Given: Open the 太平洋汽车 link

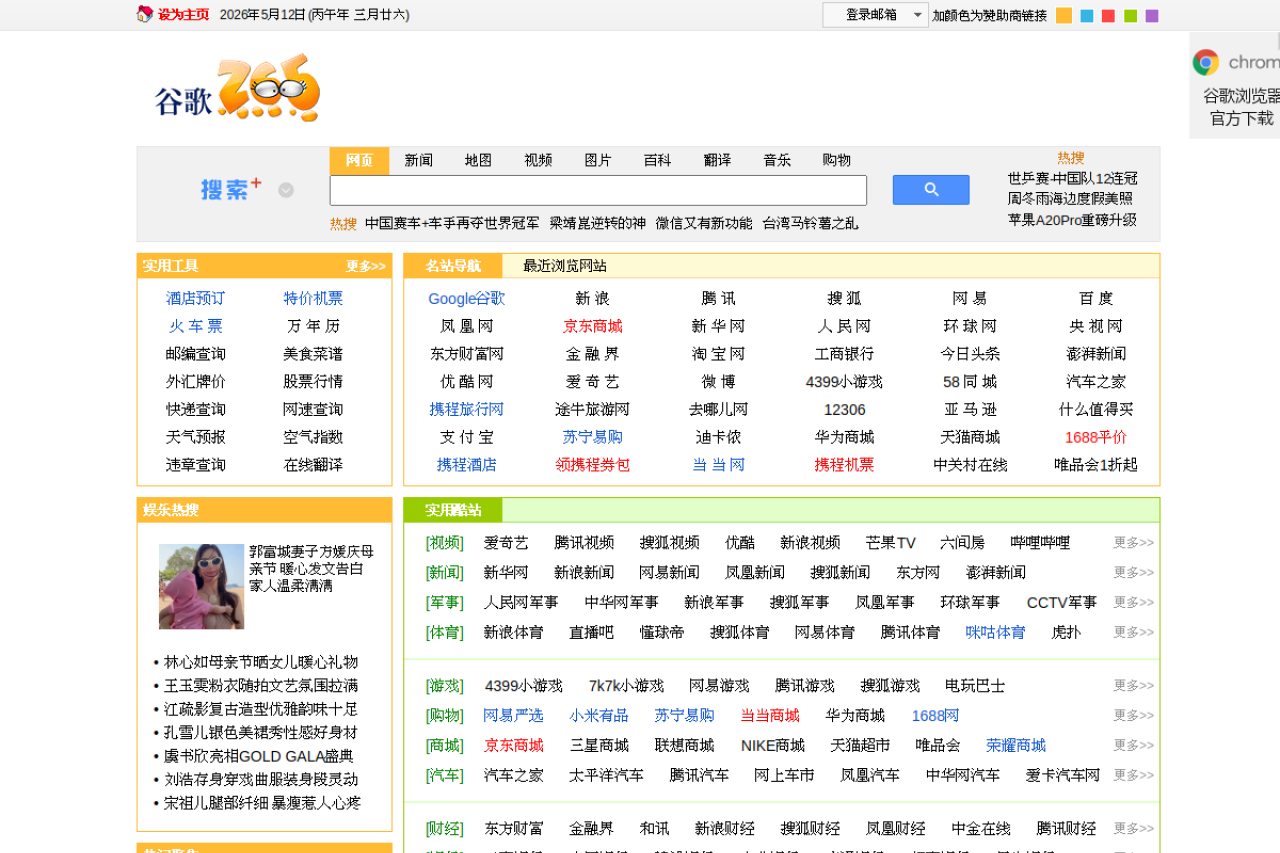Looking at the screenshot, I should coord(606,776).
